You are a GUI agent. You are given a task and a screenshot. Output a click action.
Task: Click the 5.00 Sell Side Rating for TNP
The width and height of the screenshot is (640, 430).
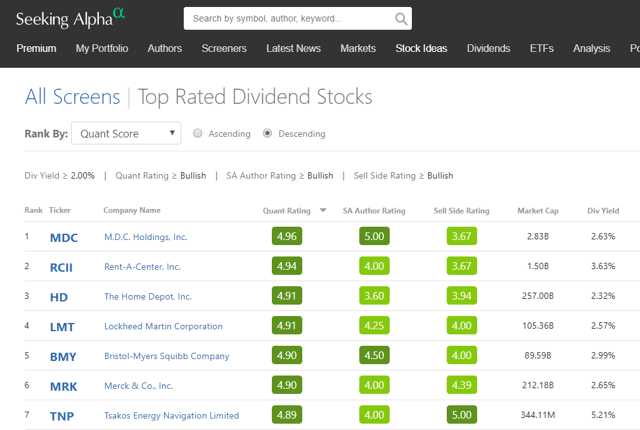coord(462,415)
